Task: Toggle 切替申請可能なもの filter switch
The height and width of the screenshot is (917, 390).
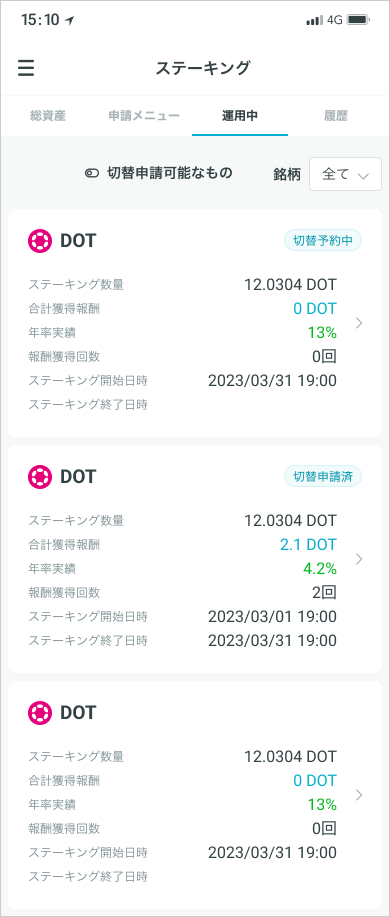Action: [92, 173]
